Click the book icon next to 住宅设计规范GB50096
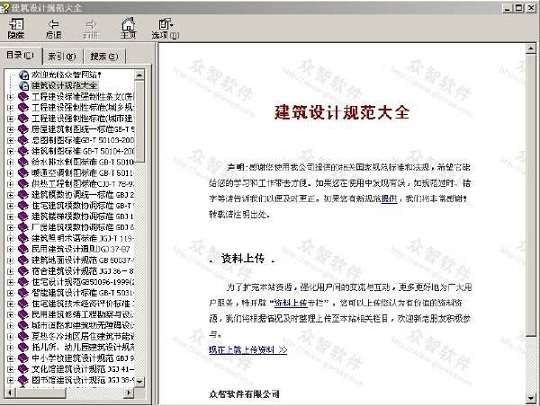This screenshot has width=540, height=406. (x=23, y=282)
